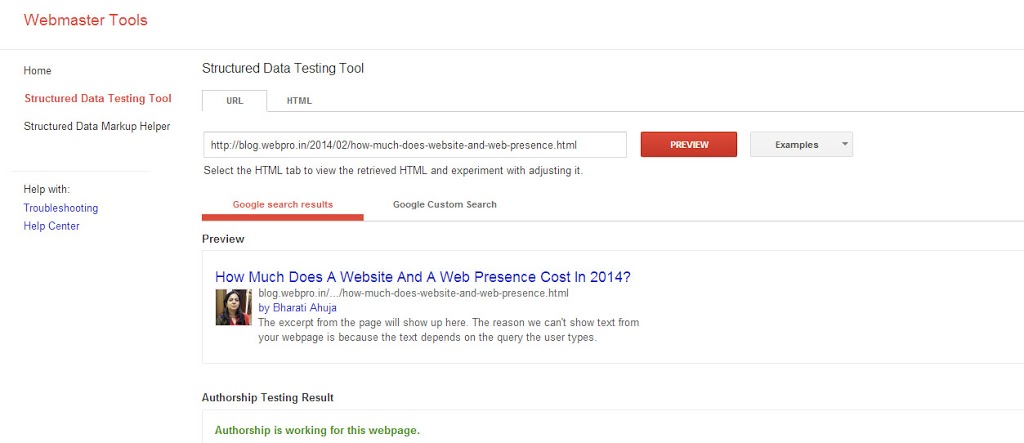The height and width of the screenshot is (443, 1024).
Task: Expand the Examples dropdown
Action: pyautogui.click(x=800, y=145)
